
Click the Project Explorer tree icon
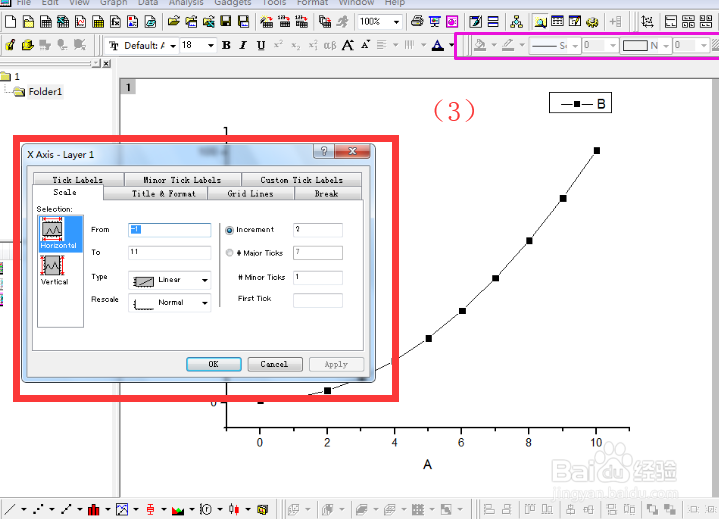pos(516,21)
